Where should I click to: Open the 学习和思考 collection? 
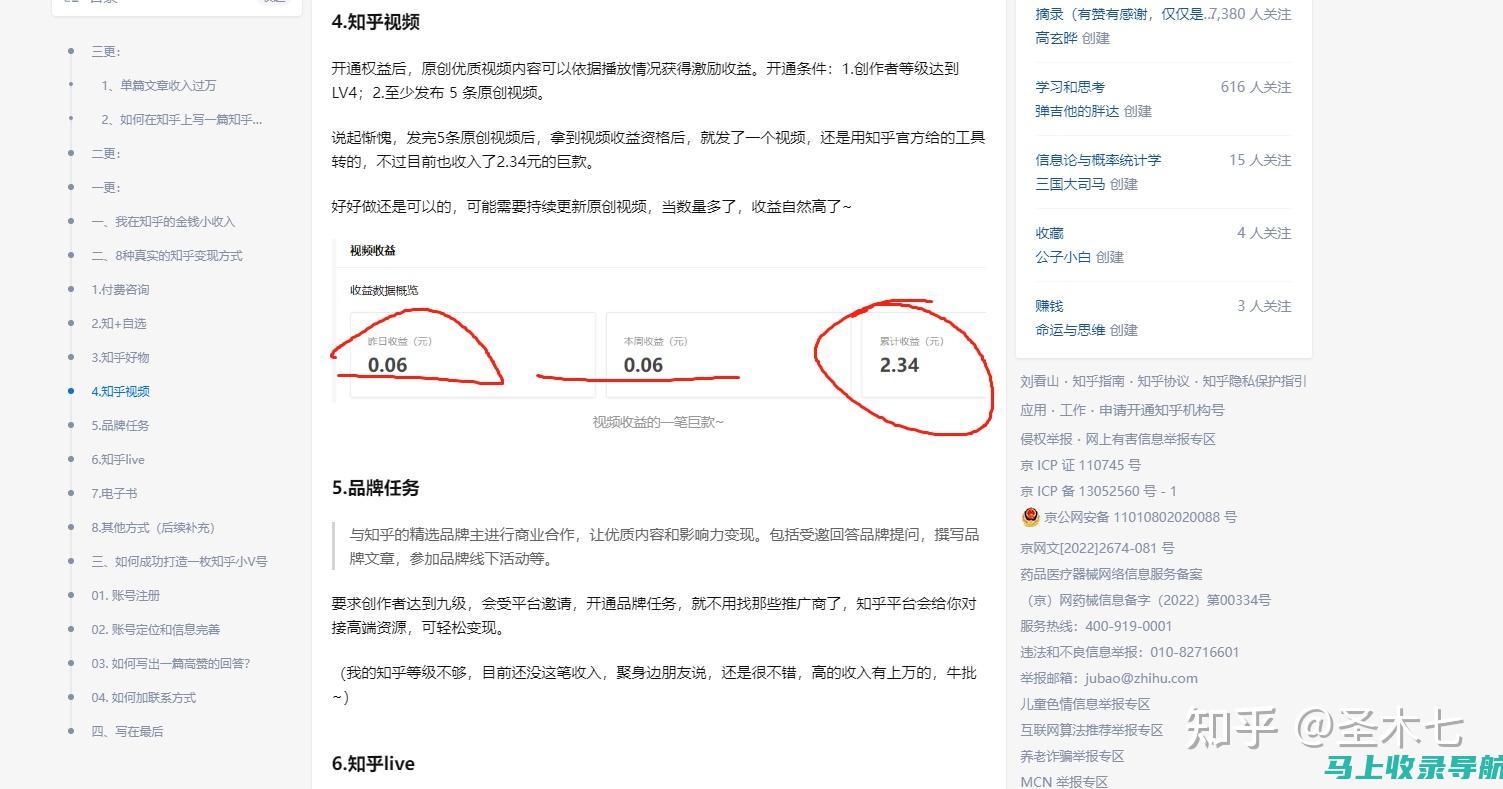tap(1070, 87)
